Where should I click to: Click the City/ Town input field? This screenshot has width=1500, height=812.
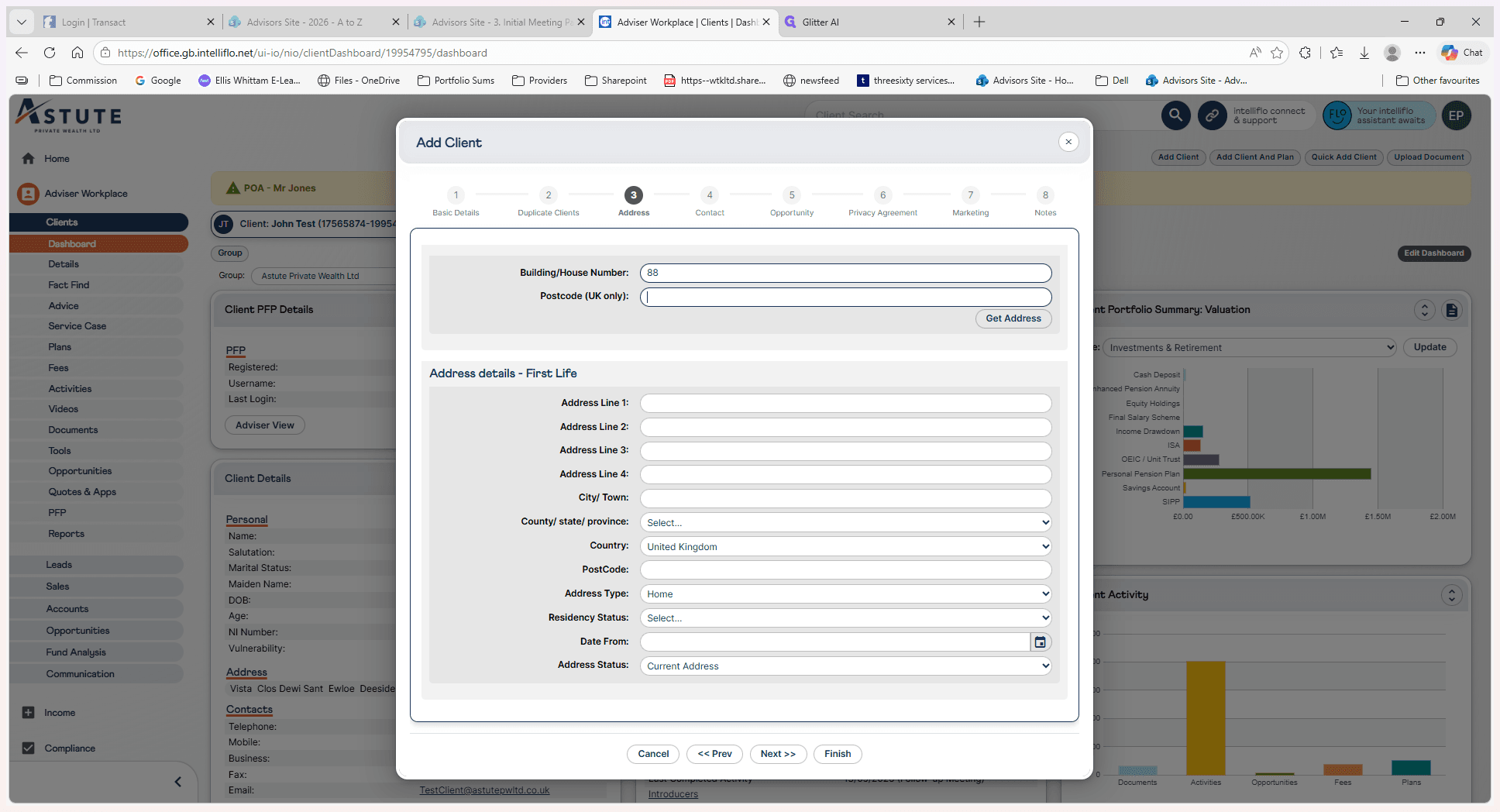point(845,498)
